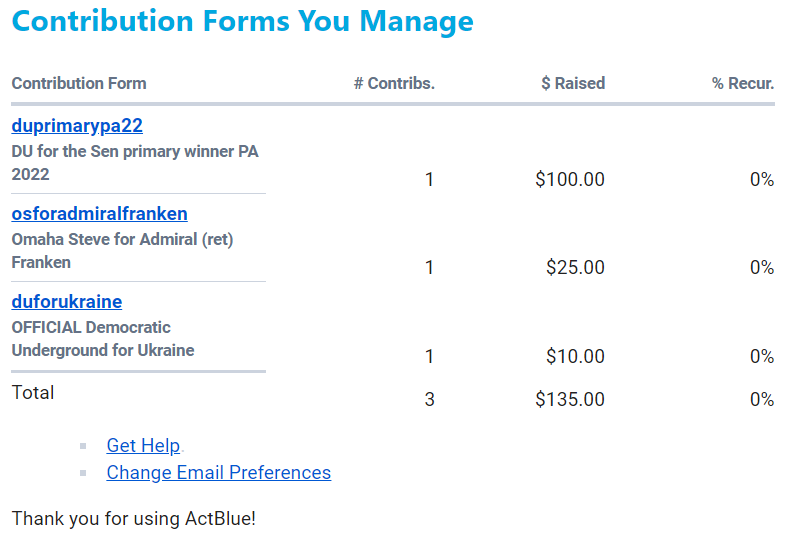Open the duforukraine contribution form link
Screen dimensions: 791x536
coord(66,302)
